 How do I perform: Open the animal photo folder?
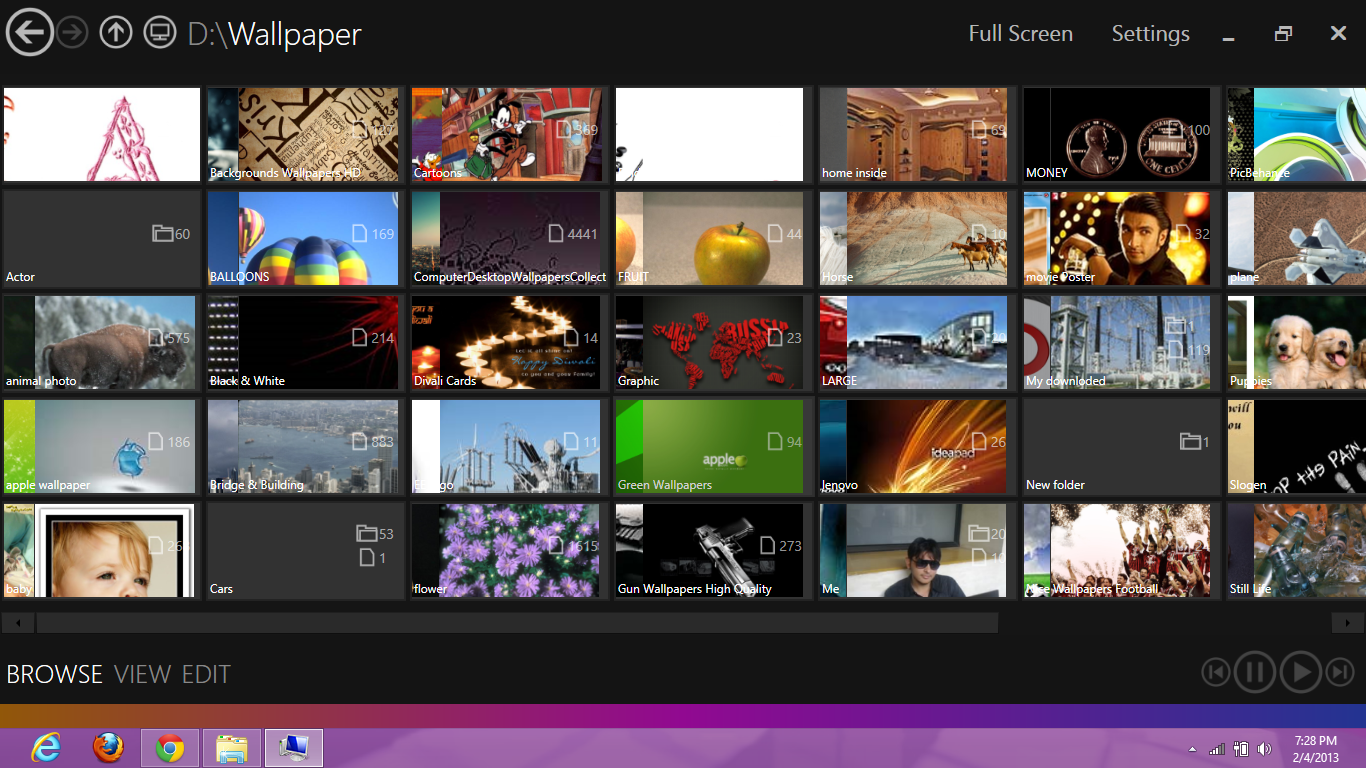[x=100, y=342]
